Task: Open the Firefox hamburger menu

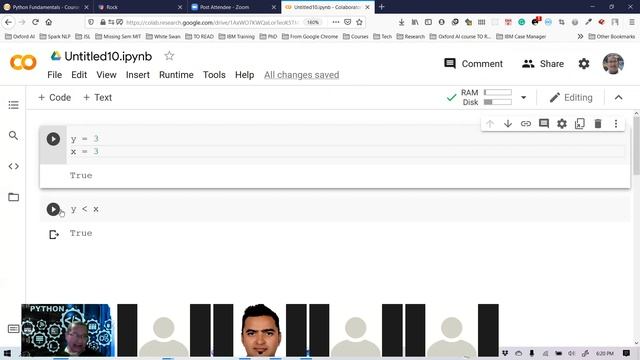Action: pos(631,22)
